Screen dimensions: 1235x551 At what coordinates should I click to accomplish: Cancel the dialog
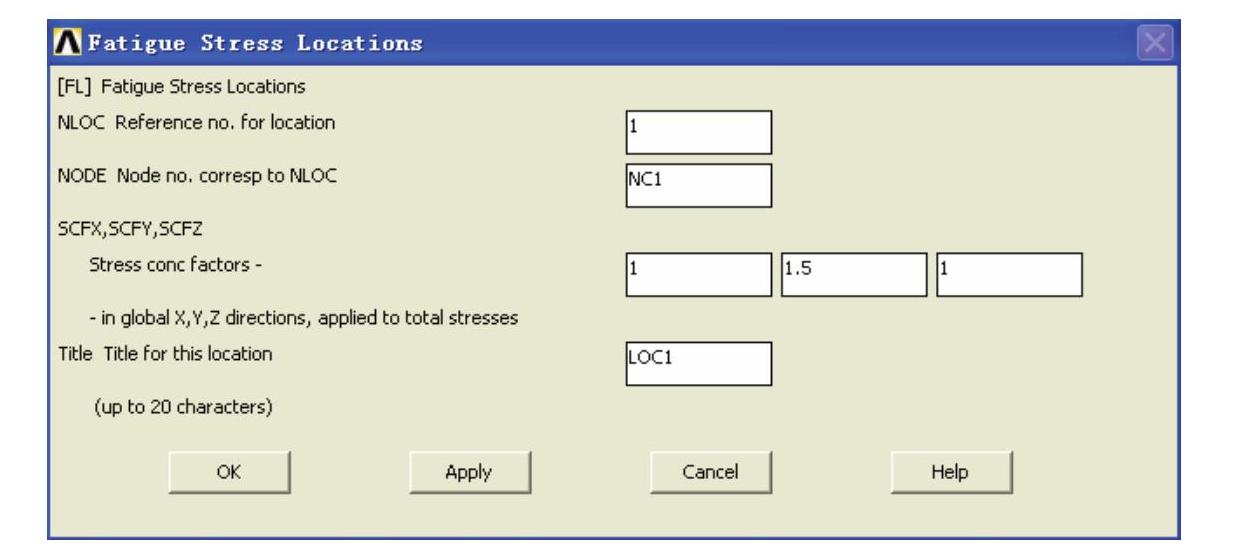[710, 472]
